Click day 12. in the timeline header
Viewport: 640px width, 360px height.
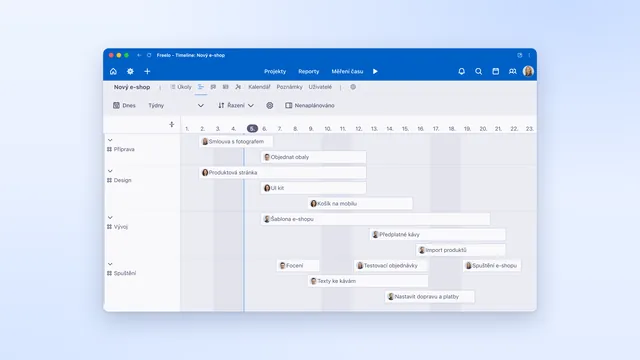[358, 129]
